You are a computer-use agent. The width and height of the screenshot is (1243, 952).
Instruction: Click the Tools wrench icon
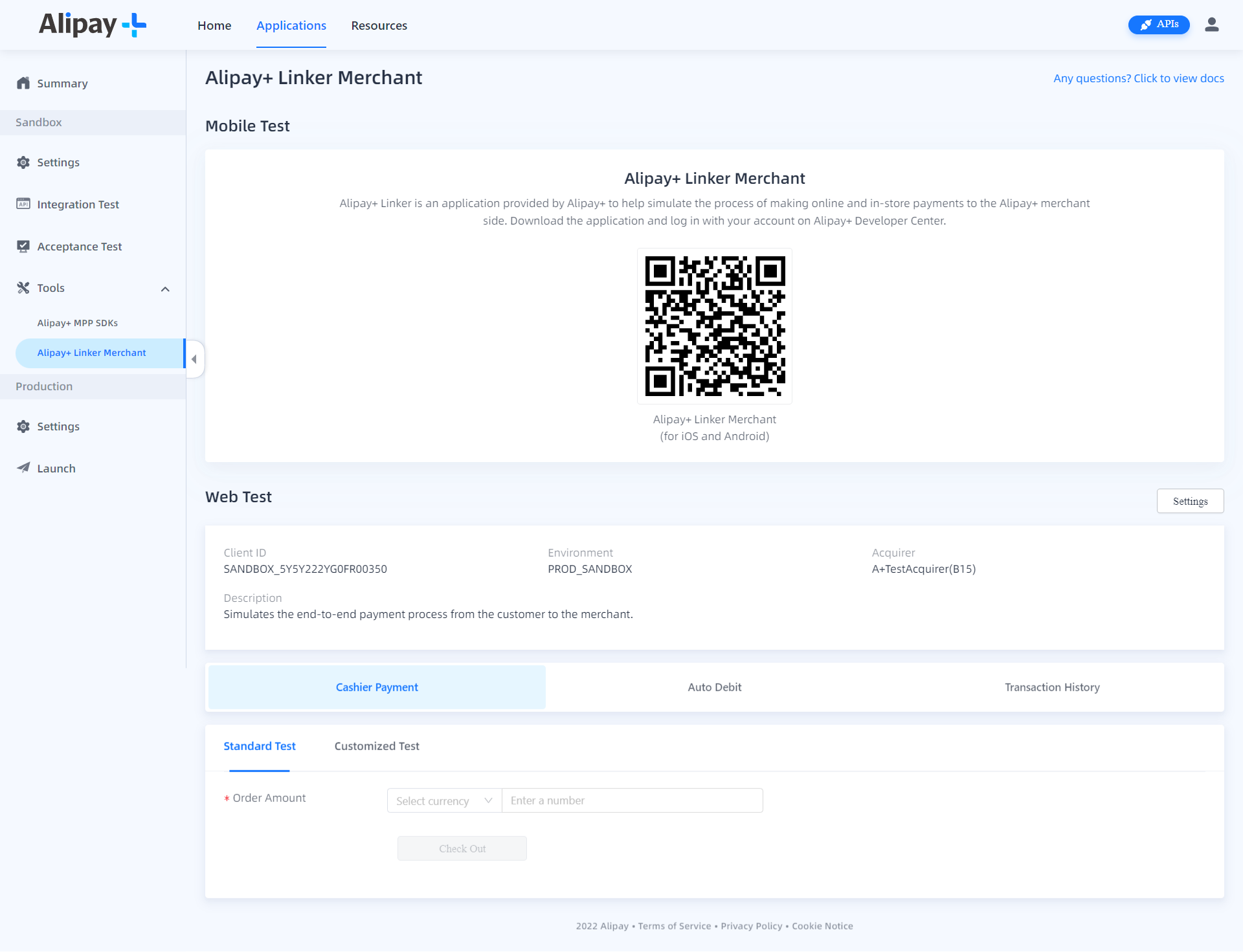23,287
